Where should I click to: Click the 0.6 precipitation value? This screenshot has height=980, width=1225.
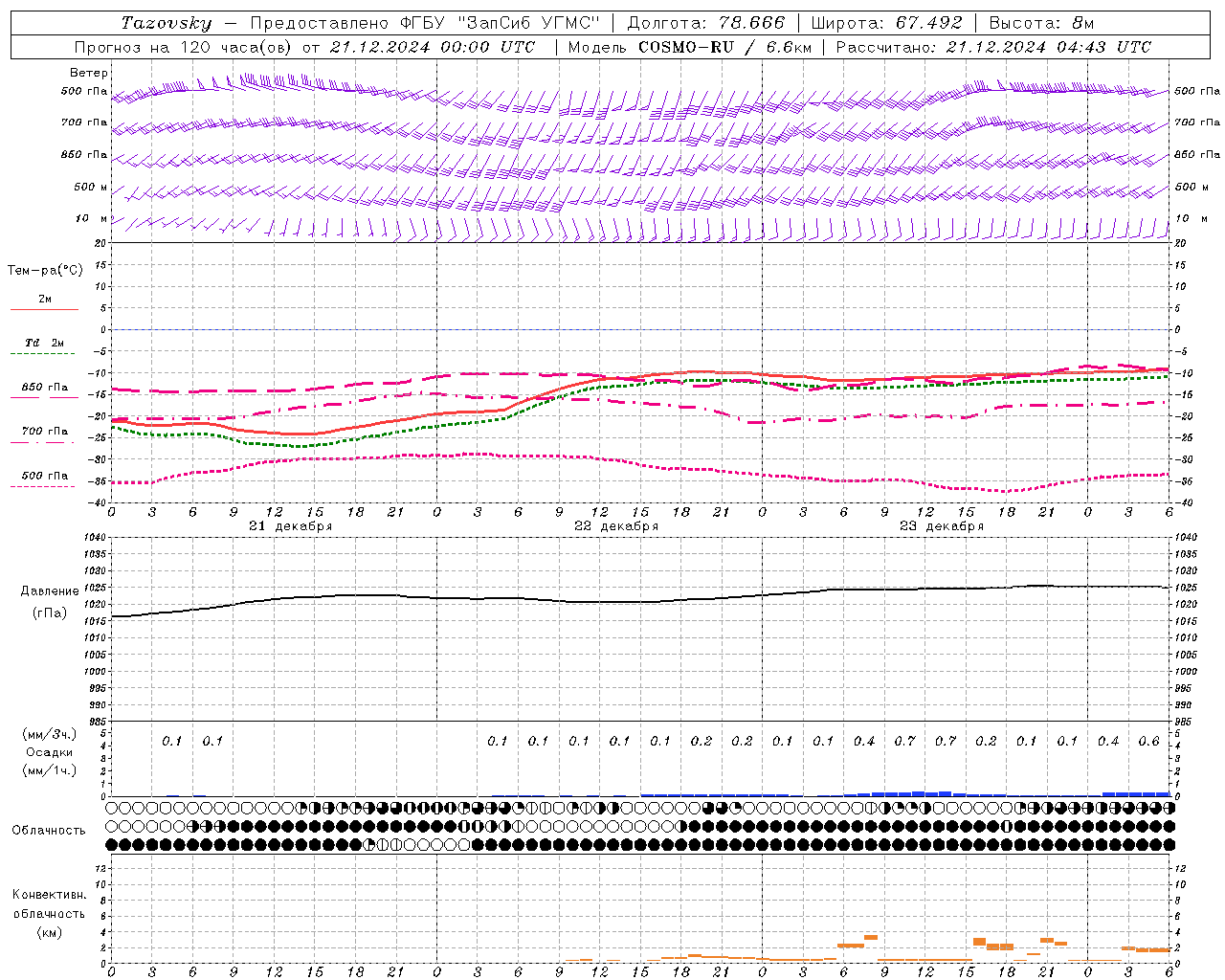pyautogui.click(x=1148, y=742)
